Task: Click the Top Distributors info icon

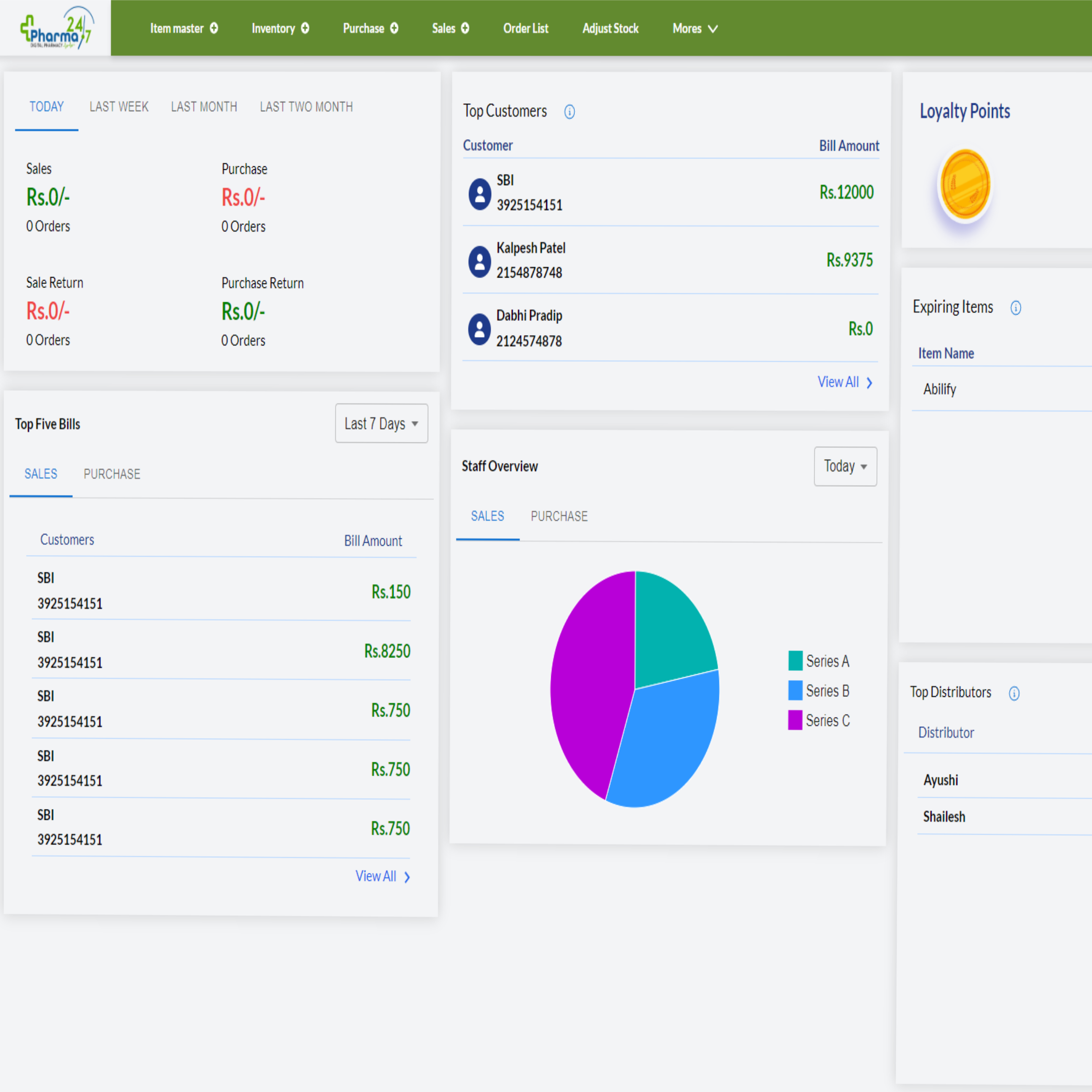Action: point(1014,693)
